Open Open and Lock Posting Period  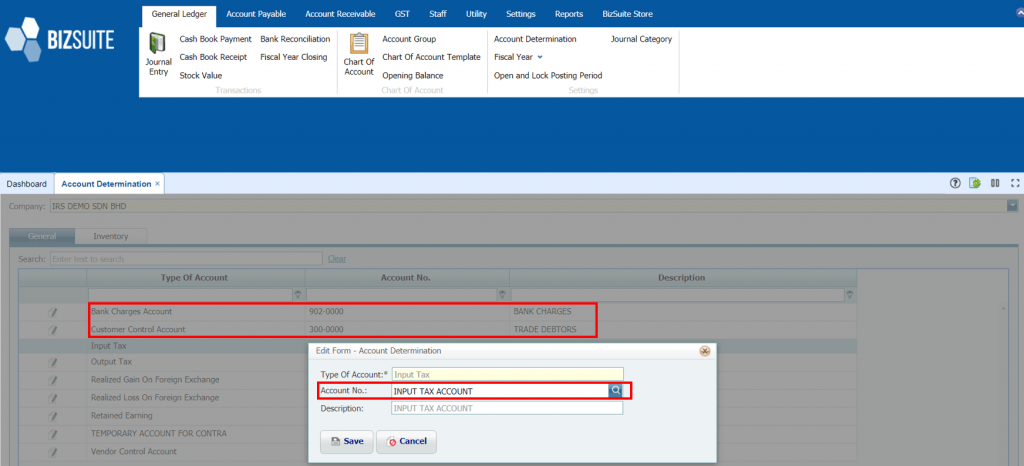548,76
